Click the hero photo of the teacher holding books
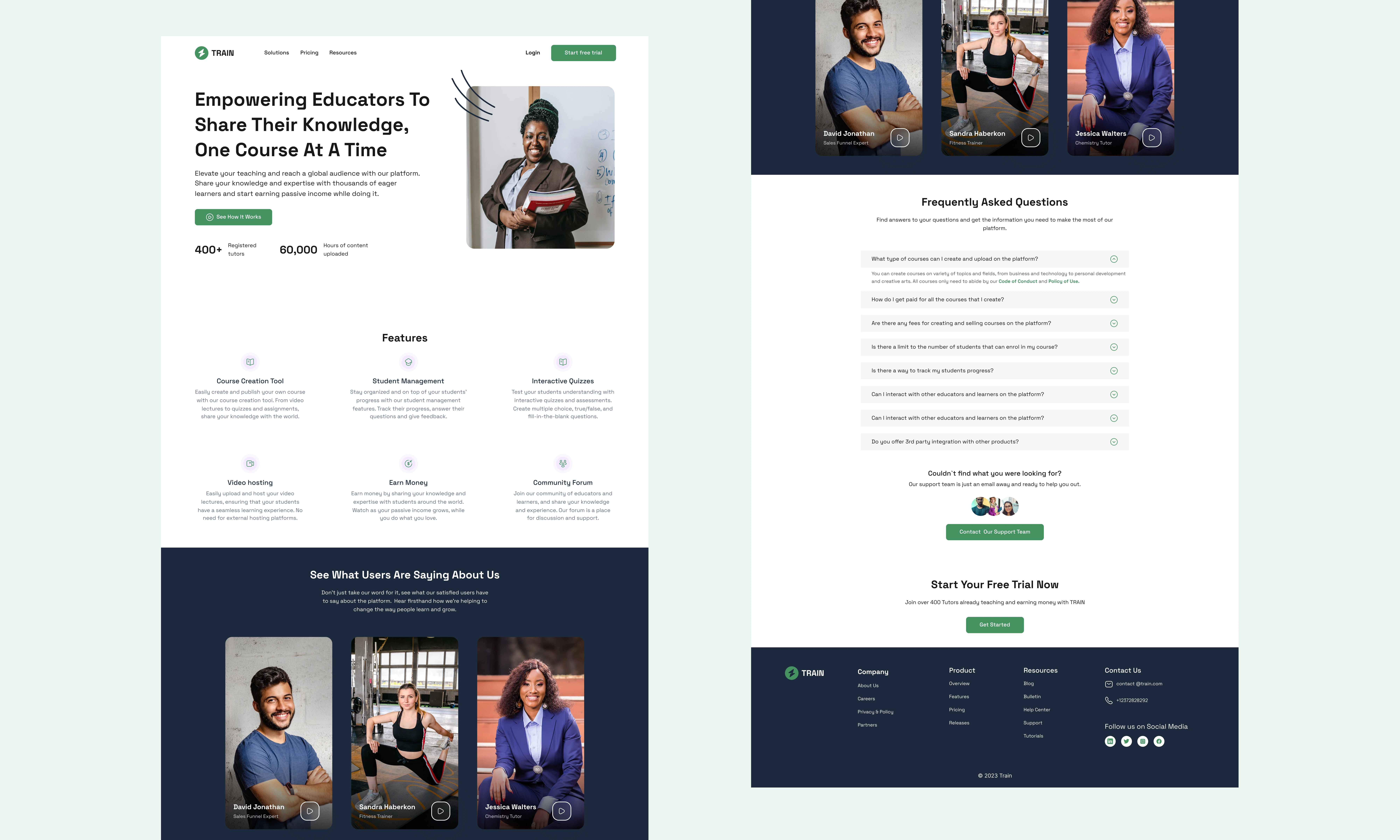The height and width of the screenshot is (840, 1400). click(540, 167)
